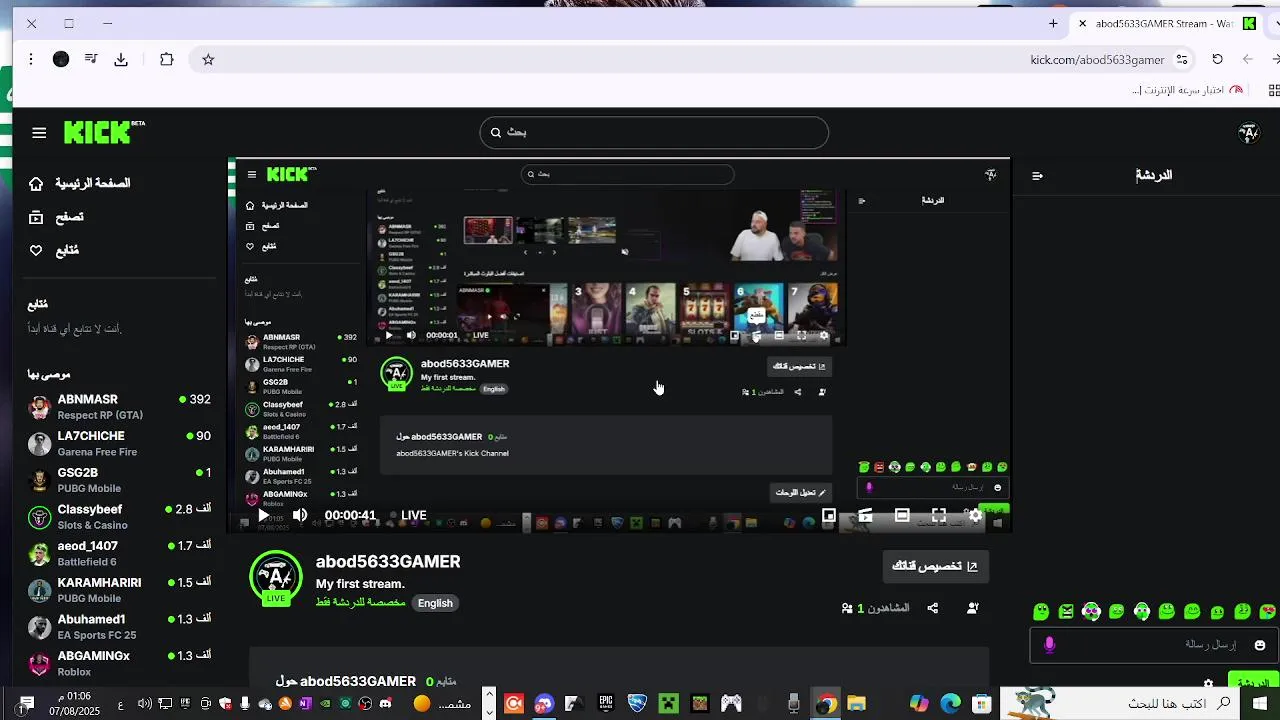Open GSG2B recommended channel

click(x=120, y=480)
